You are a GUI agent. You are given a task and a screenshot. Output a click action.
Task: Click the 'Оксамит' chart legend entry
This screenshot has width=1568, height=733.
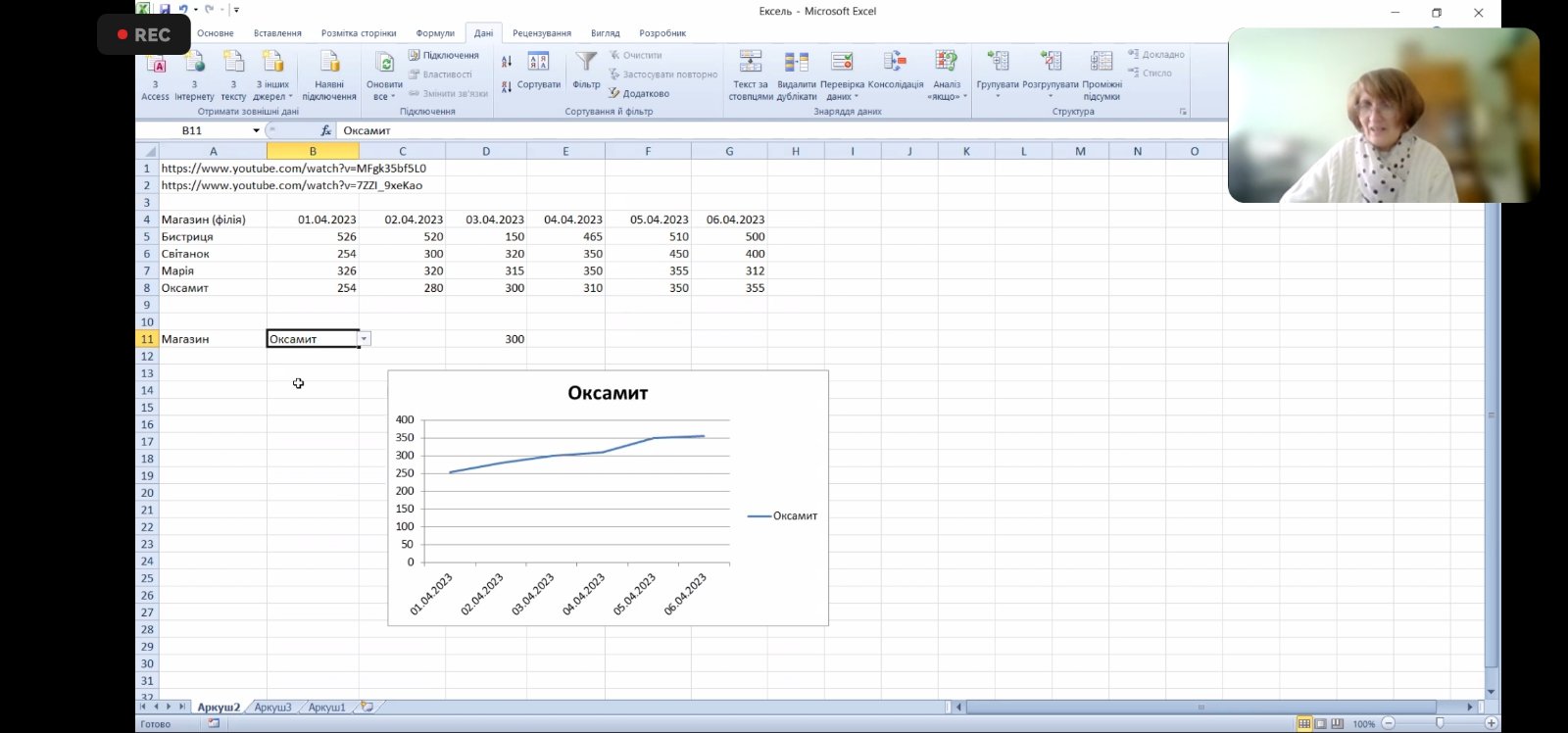(x=782, y=515)
